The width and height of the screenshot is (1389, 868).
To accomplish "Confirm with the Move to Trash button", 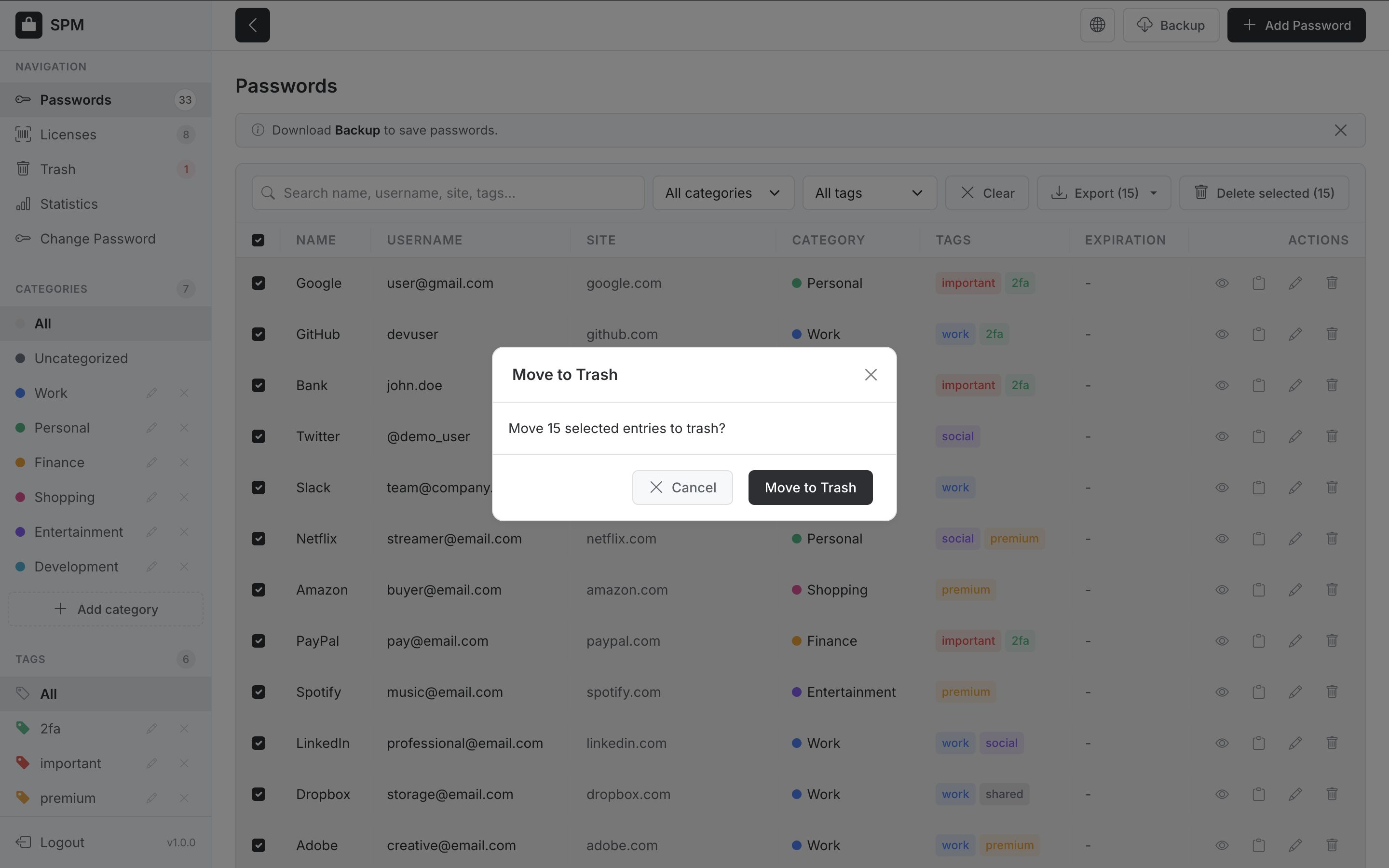I will 810,488.
